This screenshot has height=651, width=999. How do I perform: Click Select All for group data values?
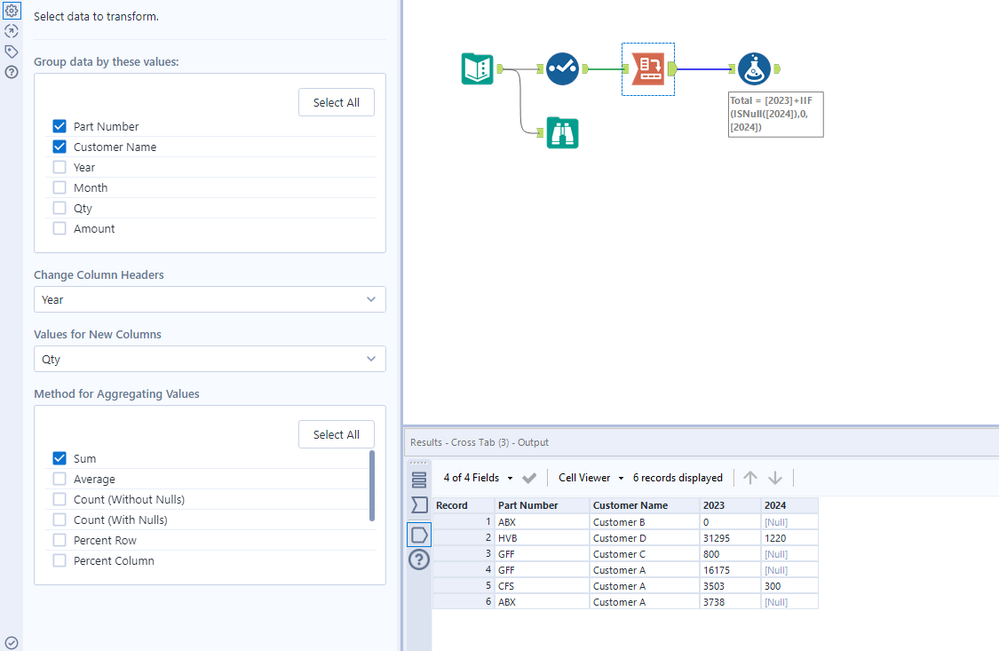(x=336, y=102)
